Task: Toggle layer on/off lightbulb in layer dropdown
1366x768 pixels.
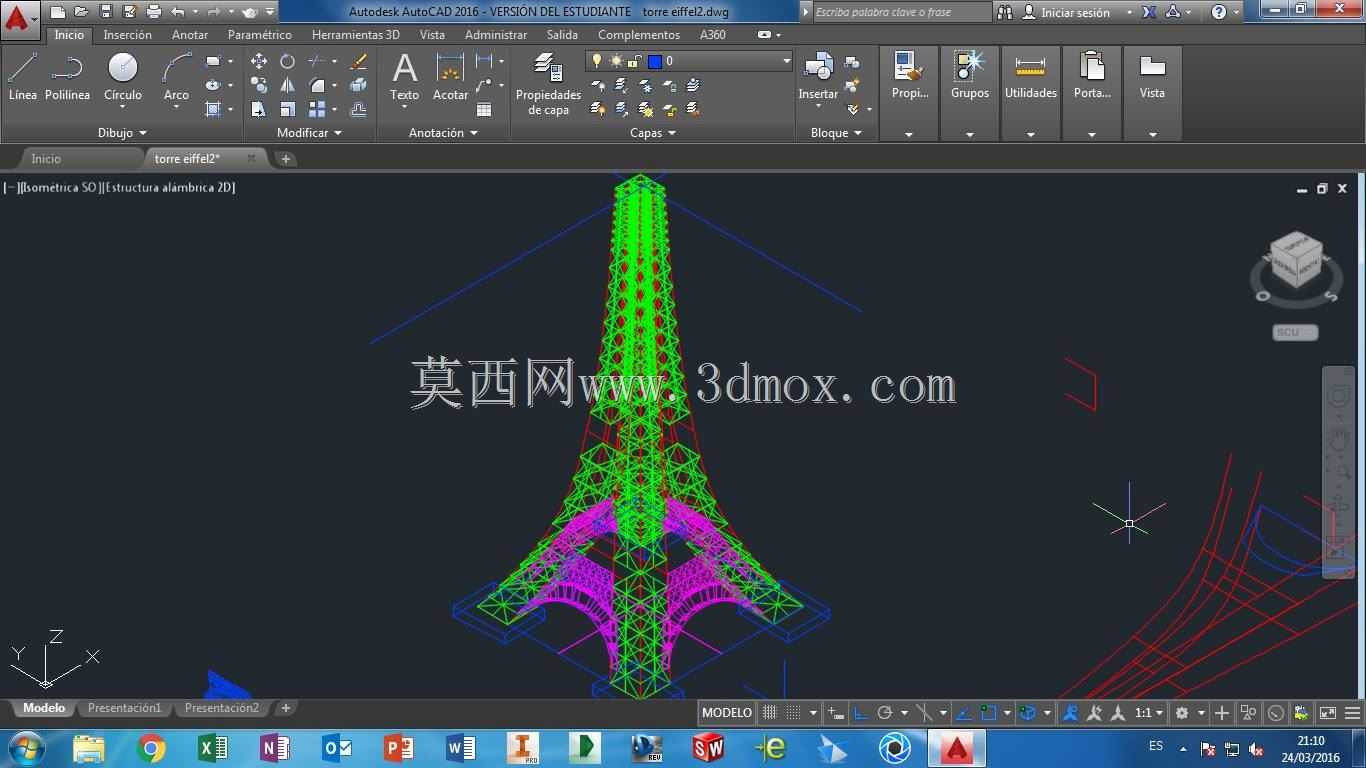Action: [598, 61]
